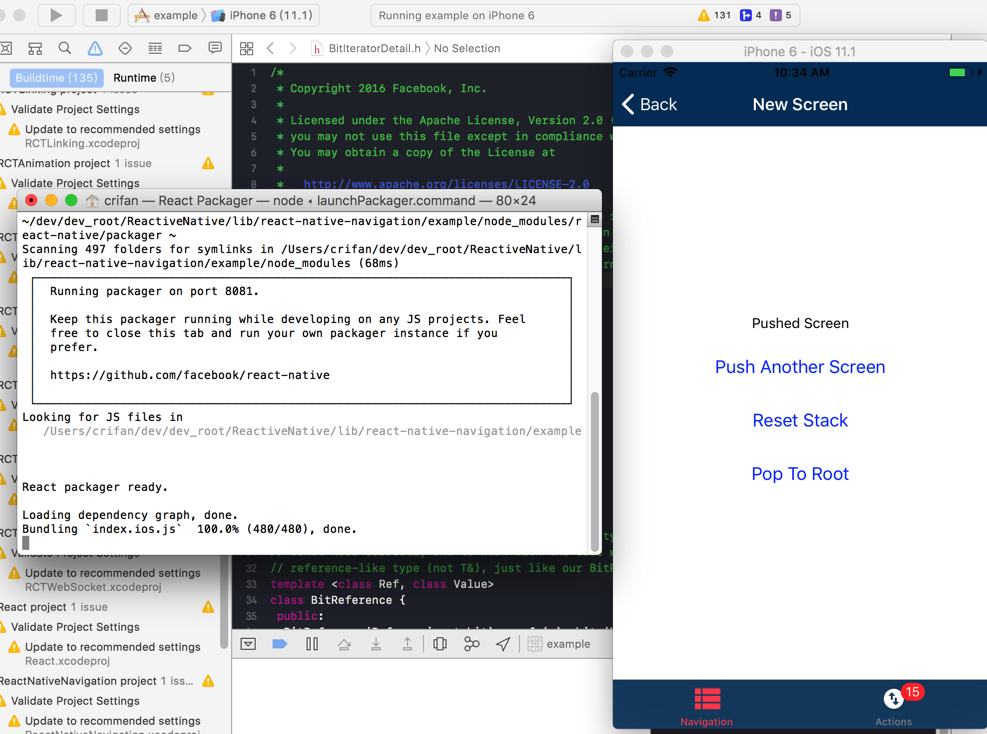Click the 131 warnings indicator
The height and width of the screenshot is (734, 987).
coord(714,15)
